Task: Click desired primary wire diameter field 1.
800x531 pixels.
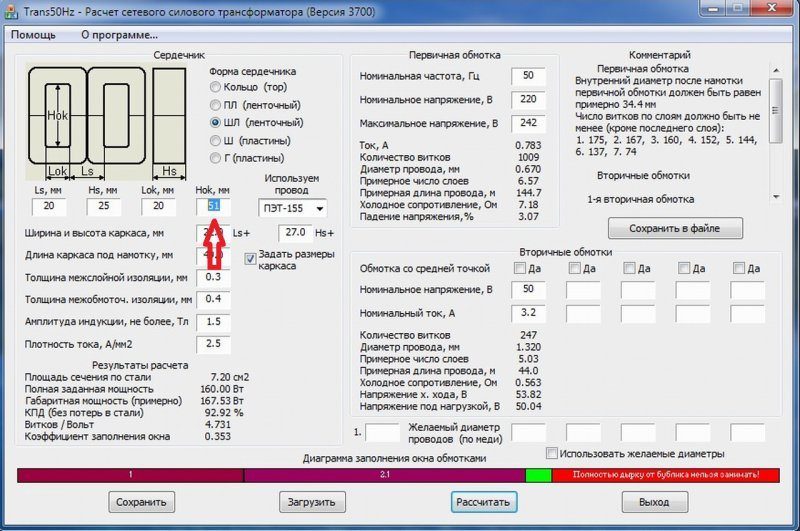Action: (383, 433)
